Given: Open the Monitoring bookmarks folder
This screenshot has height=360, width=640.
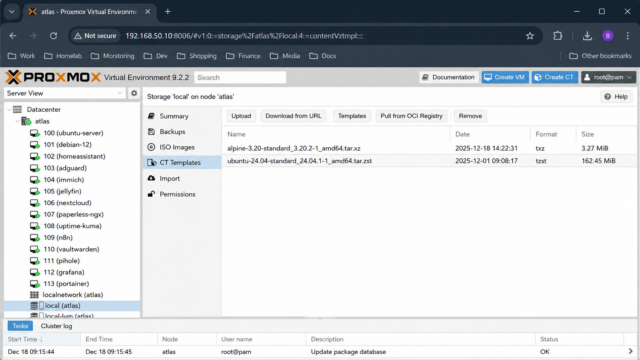Looking at the screenshot, I should (x=113, y=56).
